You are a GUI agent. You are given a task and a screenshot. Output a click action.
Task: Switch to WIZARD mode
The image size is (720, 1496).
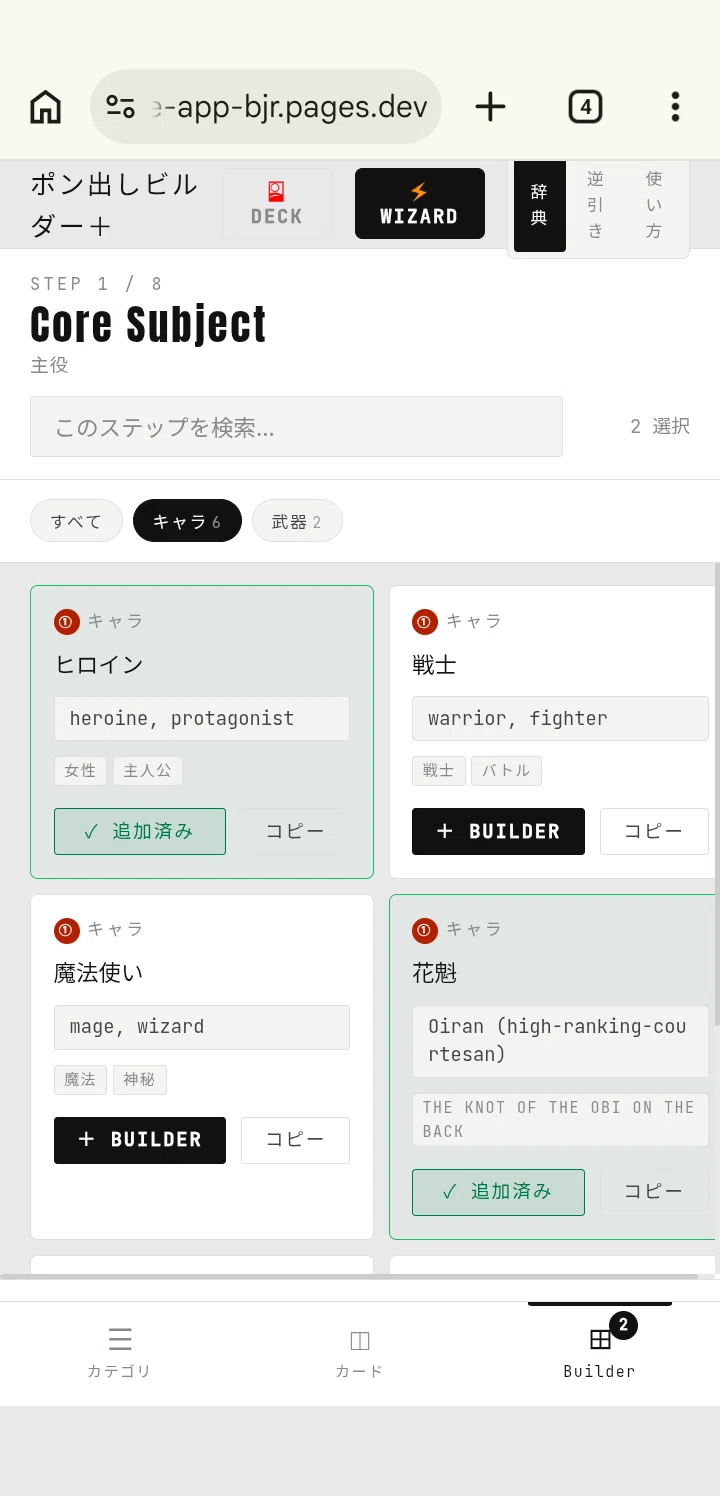419,204
